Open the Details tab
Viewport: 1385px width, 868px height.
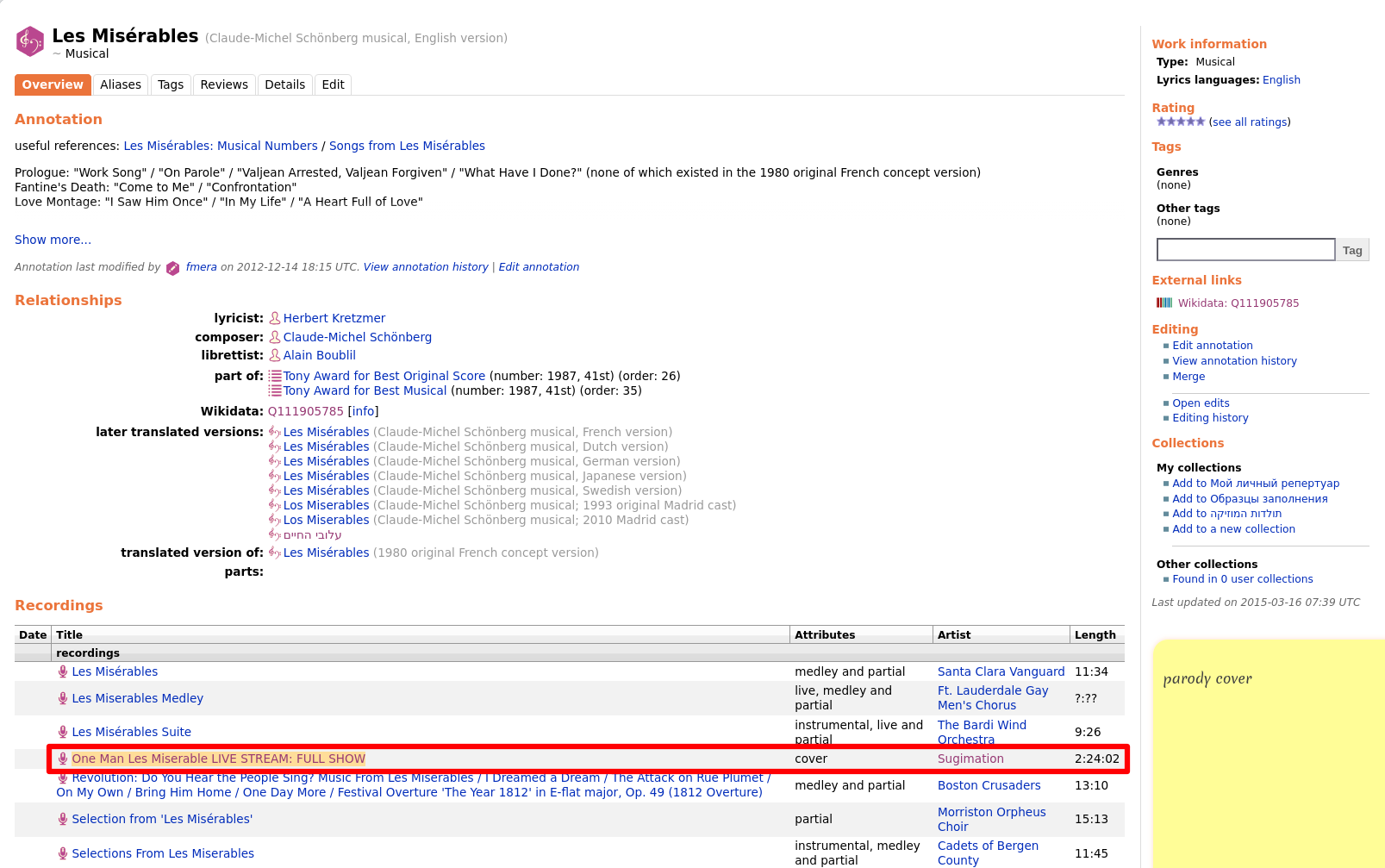[x=284, y=84]
